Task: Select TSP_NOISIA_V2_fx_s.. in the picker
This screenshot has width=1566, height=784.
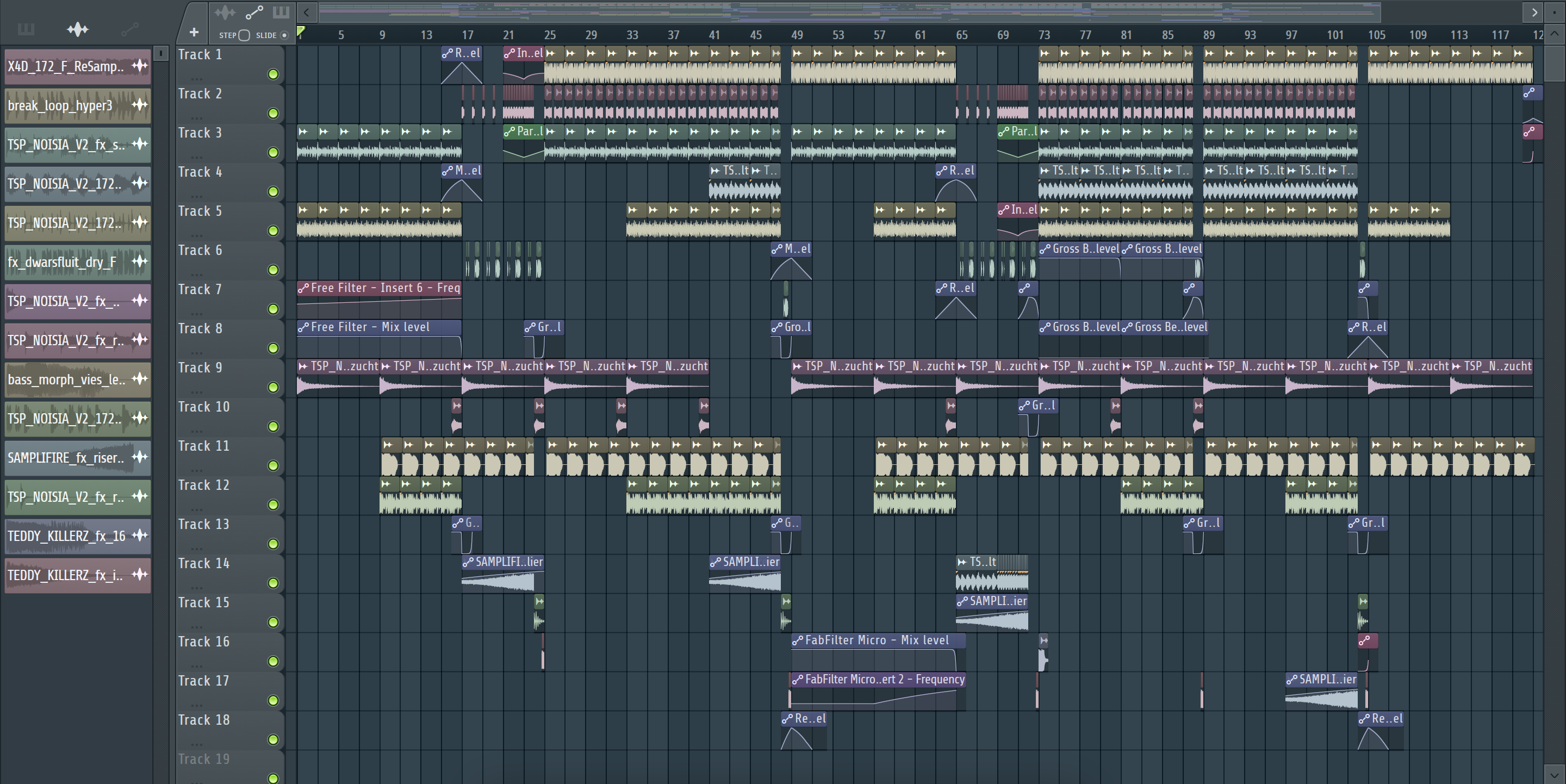Action: tap(78, 145)
